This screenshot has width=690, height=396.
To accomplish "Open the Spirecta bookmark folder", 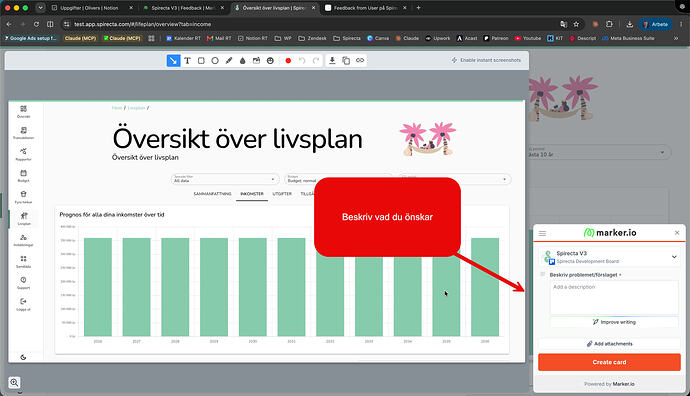I will click(x=347, y=38).
